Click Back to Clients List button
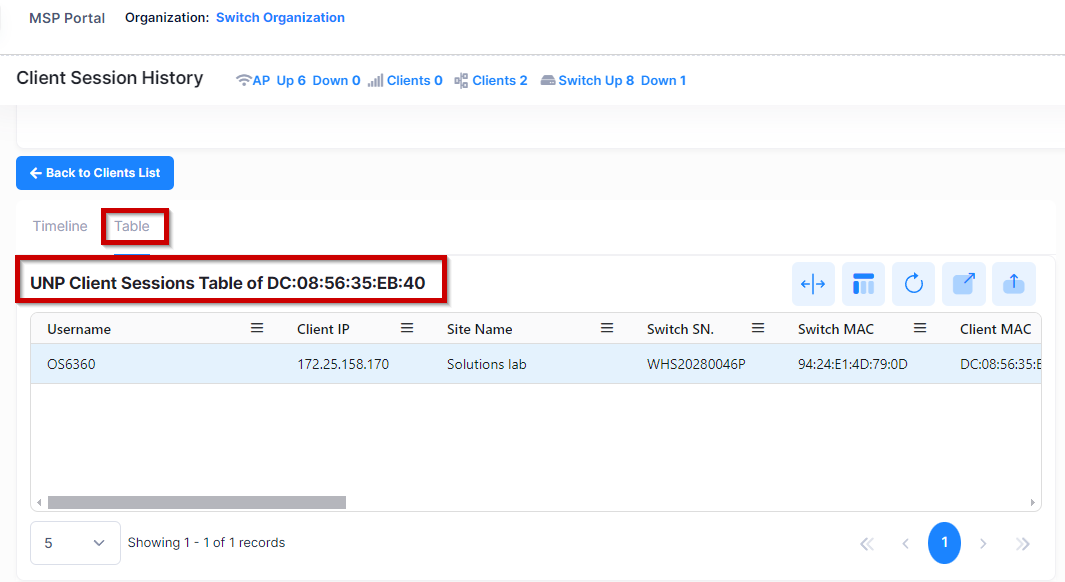Viewport: 1065px width, 582px height. [x=95, y=173]
